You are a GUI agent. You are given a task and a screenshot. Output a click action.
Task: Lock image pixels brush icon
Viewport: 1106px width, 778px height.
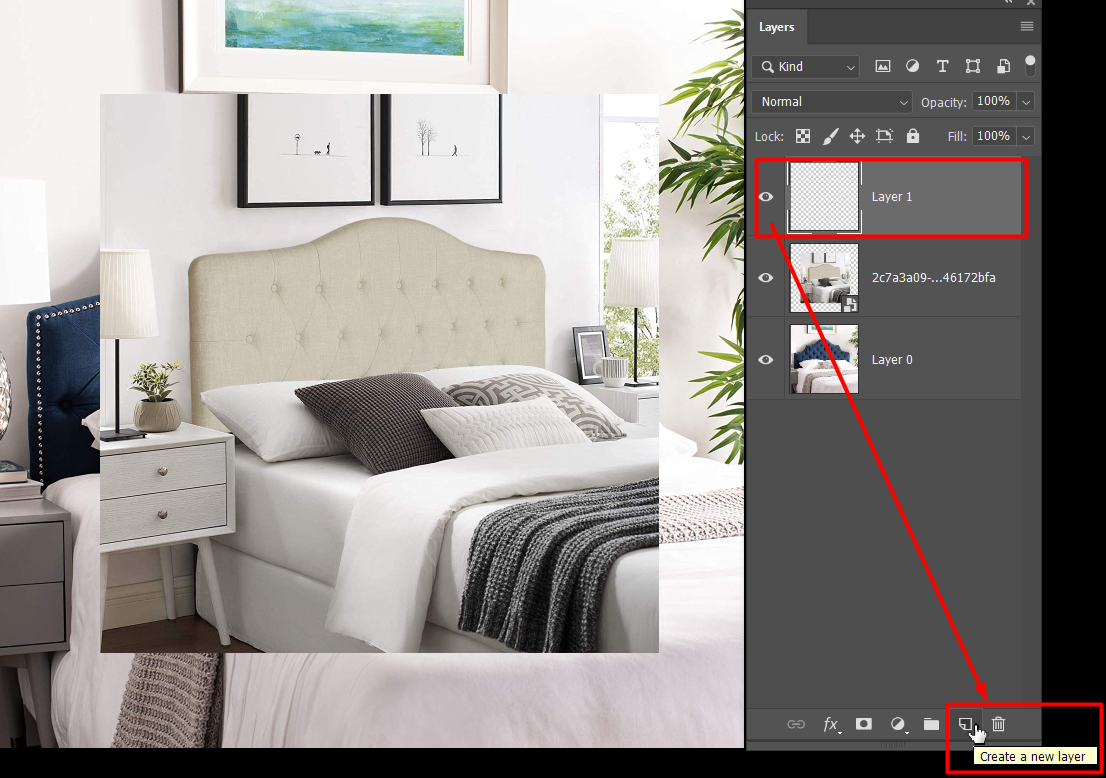click(x=830, y=136)
